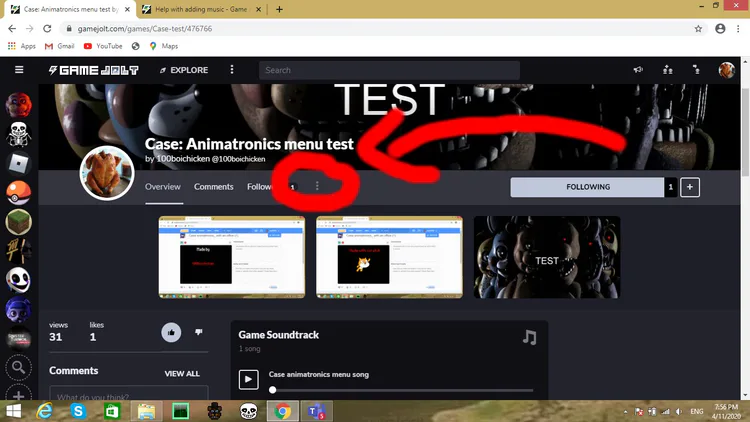Bookmark this page with the star icon

[x=698, y=29]
